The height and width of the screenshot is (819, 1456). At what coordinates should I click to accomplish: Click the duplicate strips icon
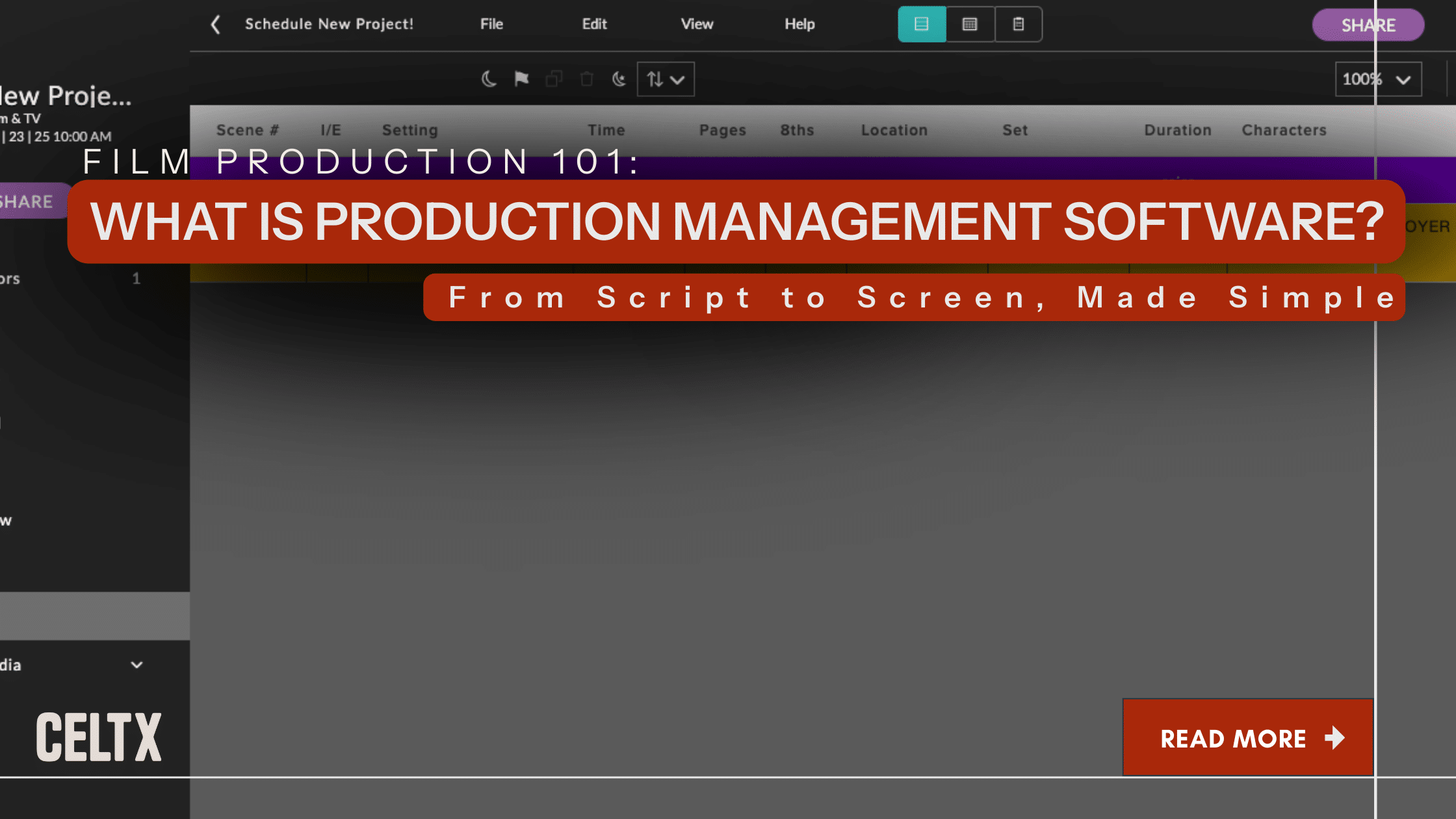point(554,79)
